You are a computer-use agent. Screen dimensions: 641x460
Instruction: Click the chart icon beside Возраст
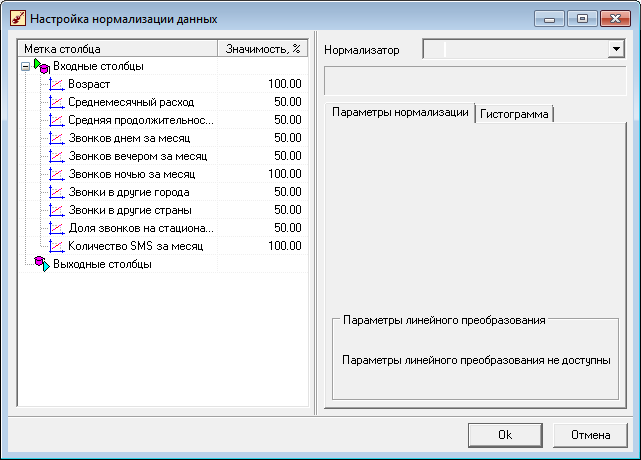click(56, 84)
